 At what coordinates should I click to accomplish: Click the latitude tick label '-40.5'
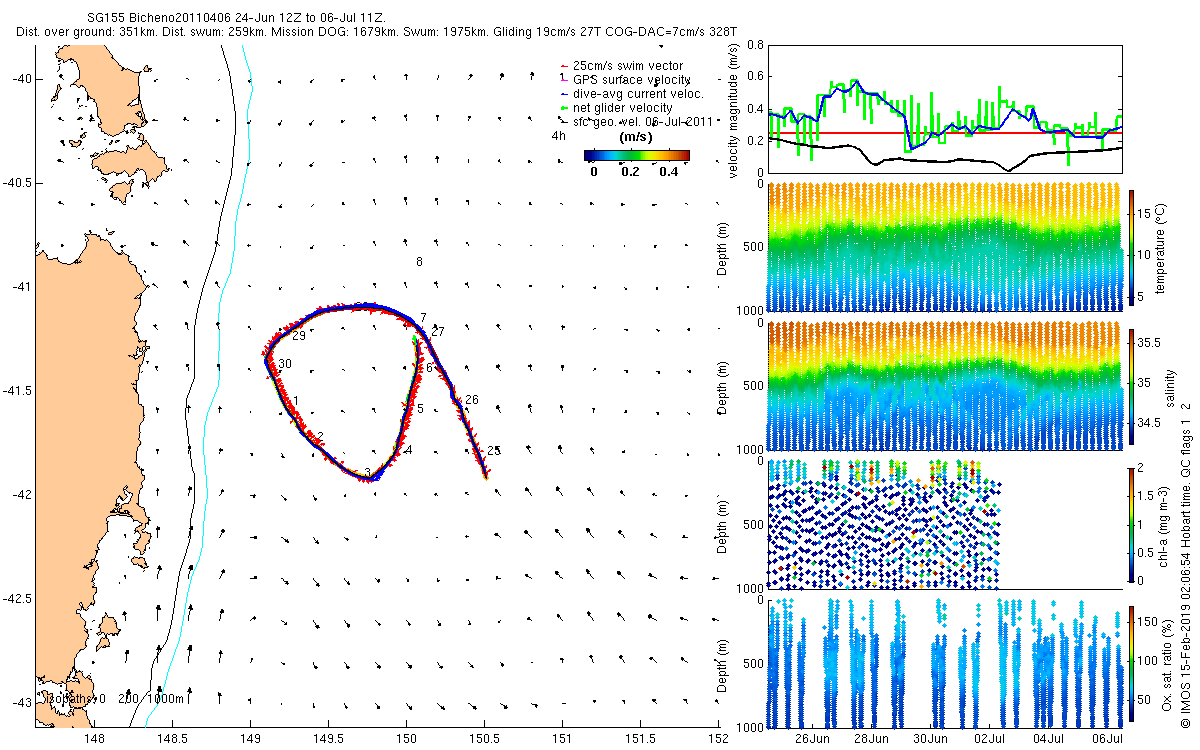click(15, 183)
